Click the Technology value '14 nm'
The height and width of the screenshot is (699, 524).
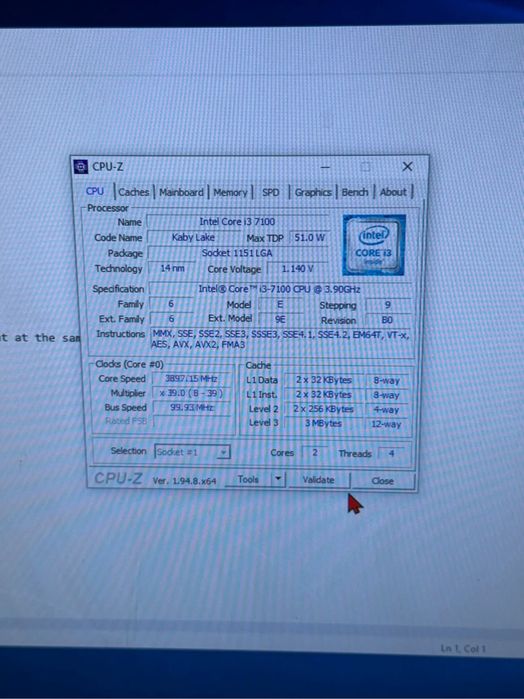172,268
